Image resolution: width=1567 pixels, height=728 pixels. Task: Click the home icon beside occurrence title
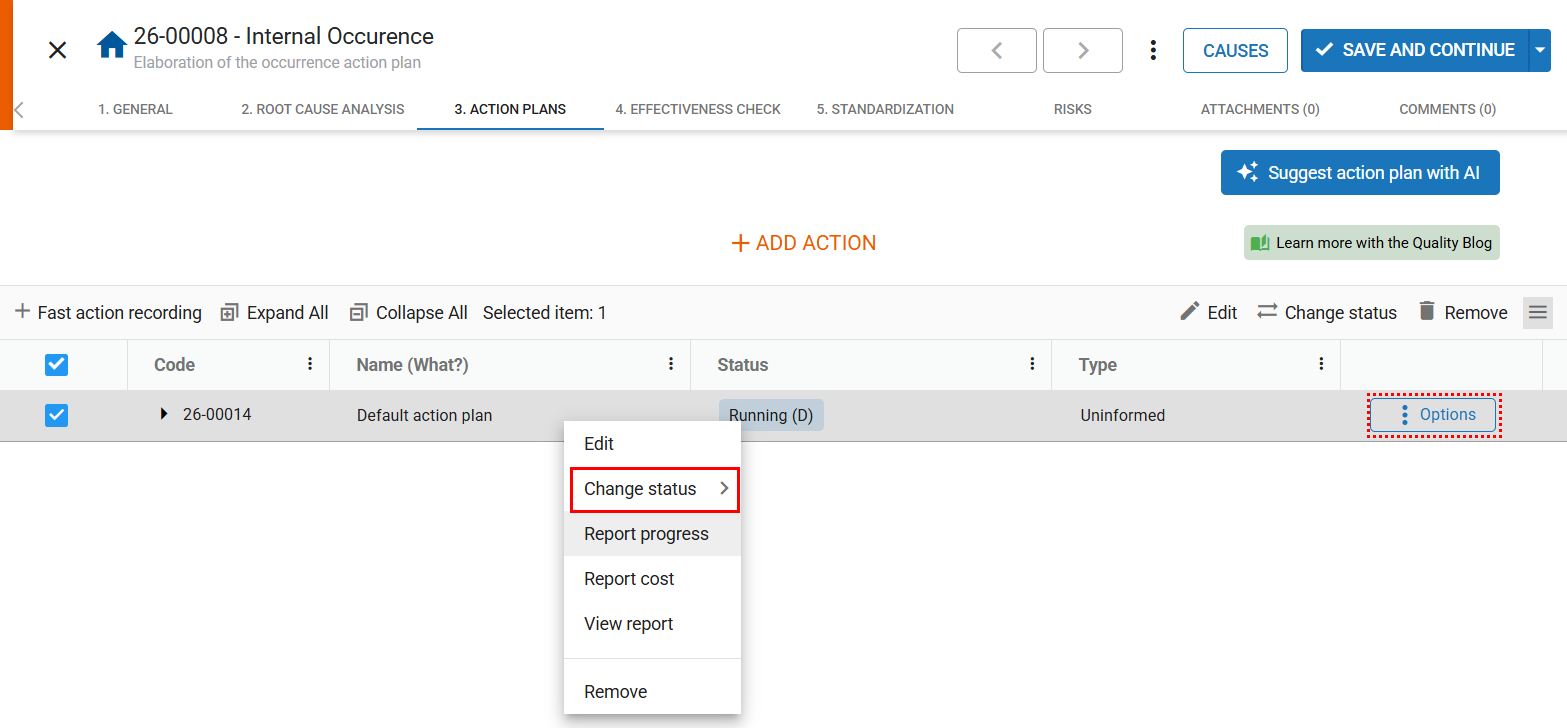click(x=112, y=46)
